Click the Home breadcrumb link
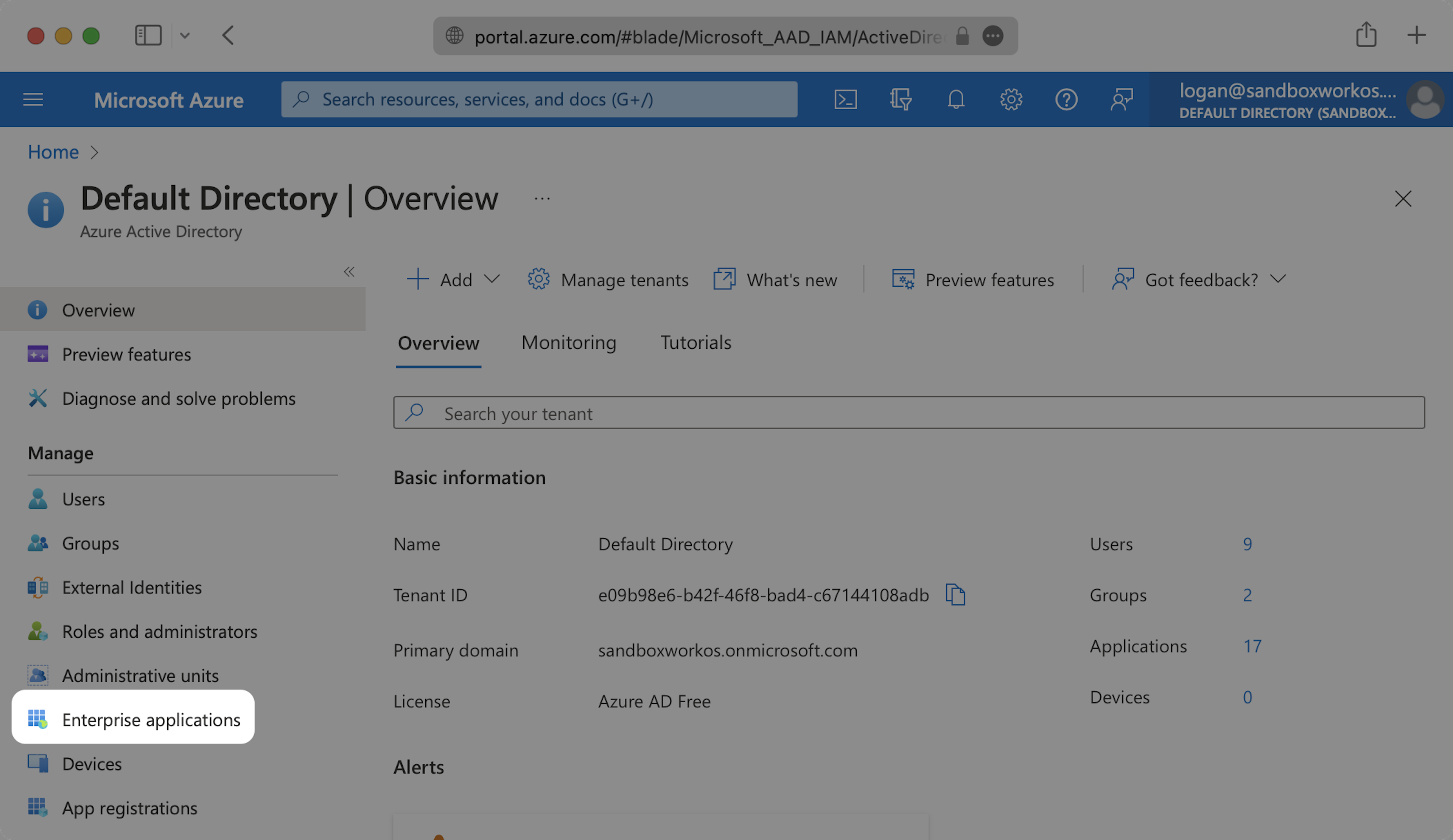 [53, 152]
